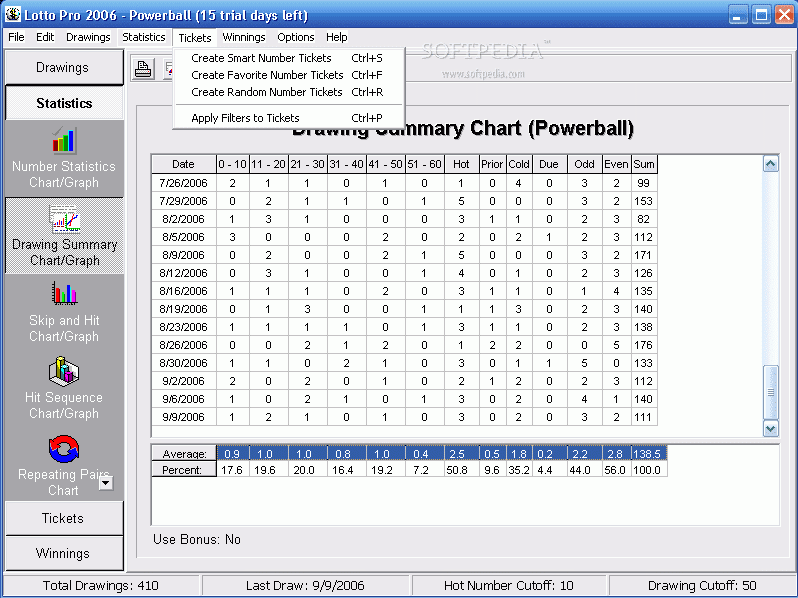Open the Statistics menu
798x598 pixels.
pyautogui.click(x=144, y=37)
